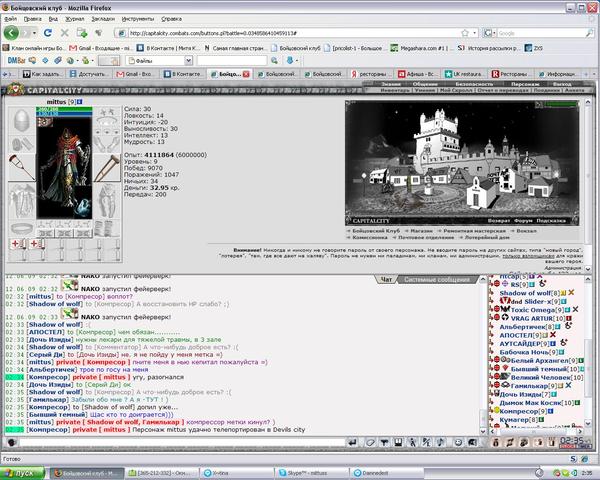
Task: Click the left-hand crutch weapon slot
Action: point(22,168)
